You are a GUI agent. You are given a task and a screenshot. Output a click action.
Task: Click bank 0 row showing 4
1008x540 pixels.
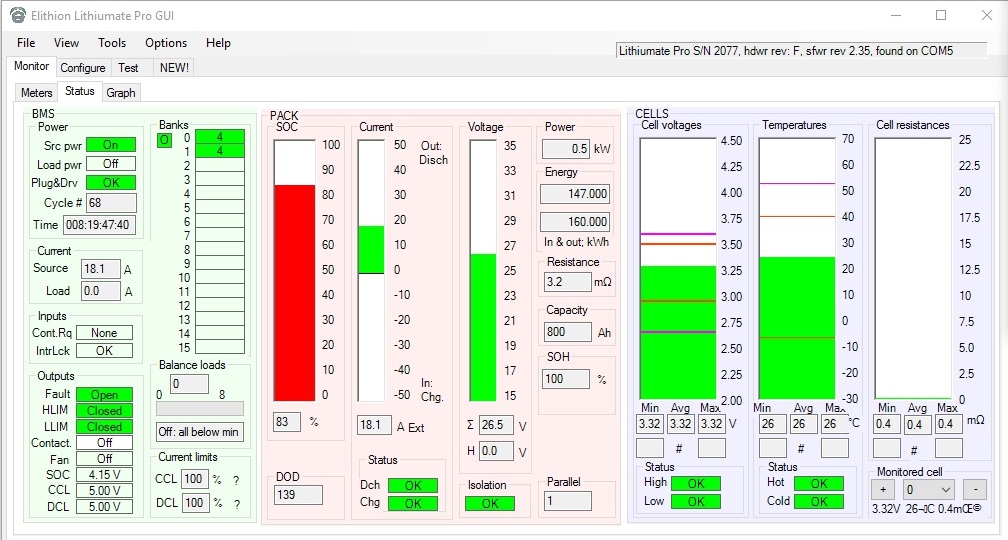coord(220,137)
